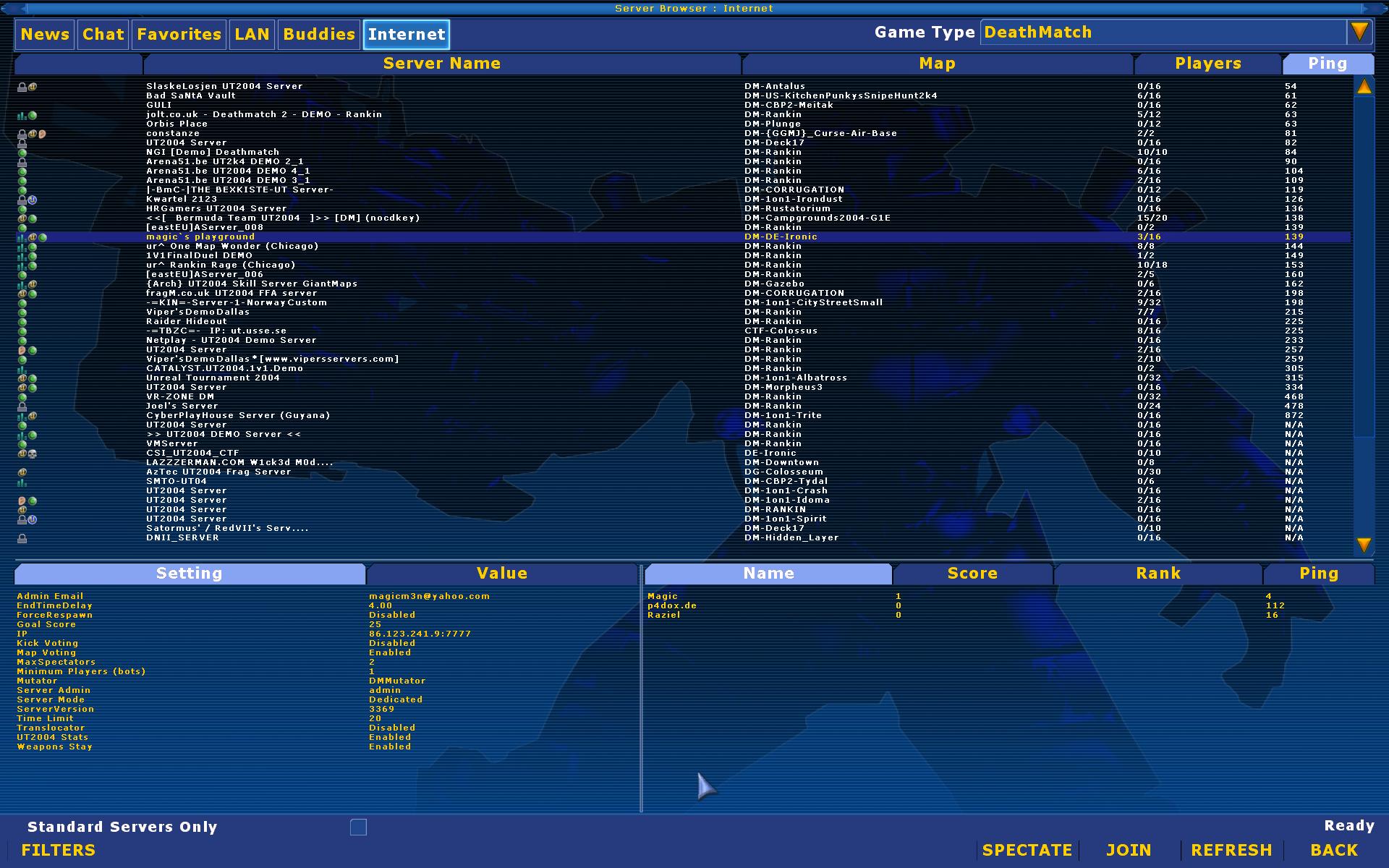Click the padlock icon beside SlaskeLosjen UT2004 Server
Image resolution: width=1389 pixels, height=868 pixels.
tap(22, 87)
